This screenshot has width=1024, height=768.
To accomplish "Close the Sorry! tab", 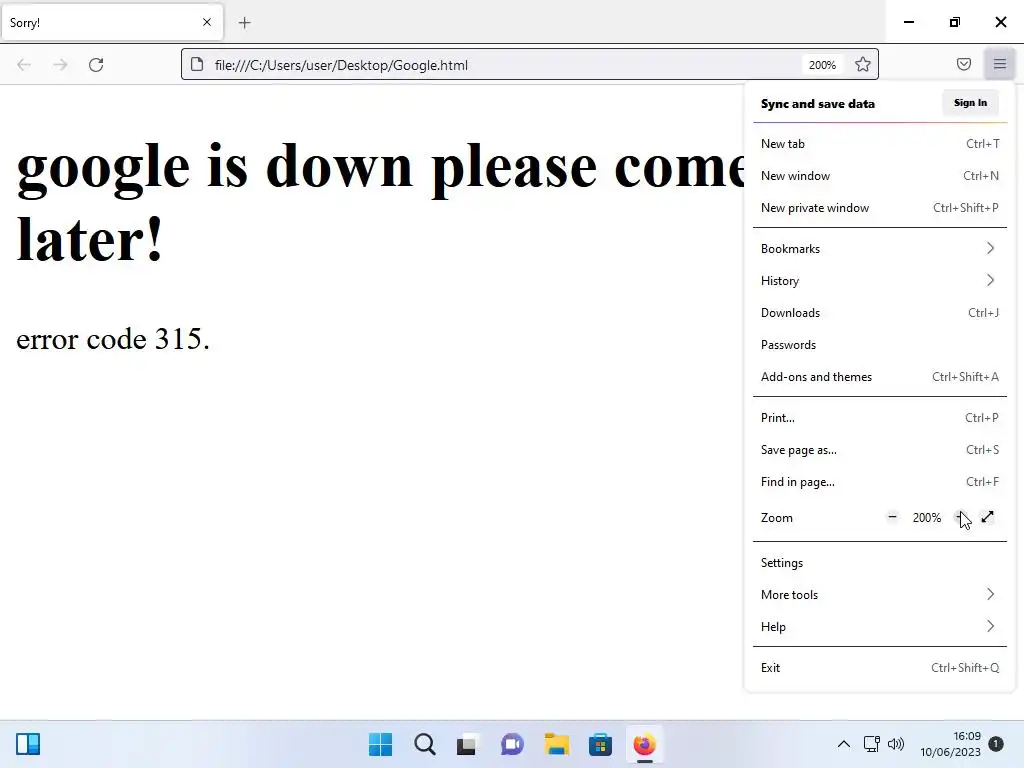I will click(206, 22).
